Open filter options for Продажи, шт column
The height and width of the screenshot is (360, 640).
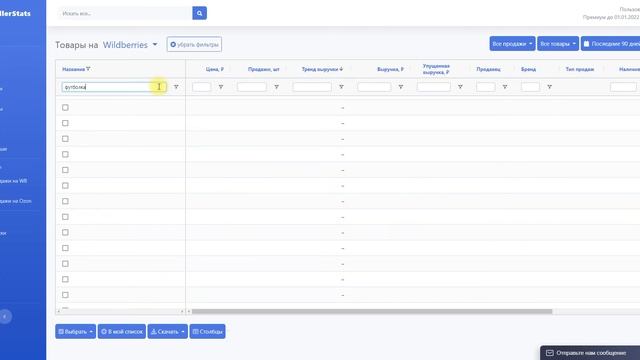point(276,87)
